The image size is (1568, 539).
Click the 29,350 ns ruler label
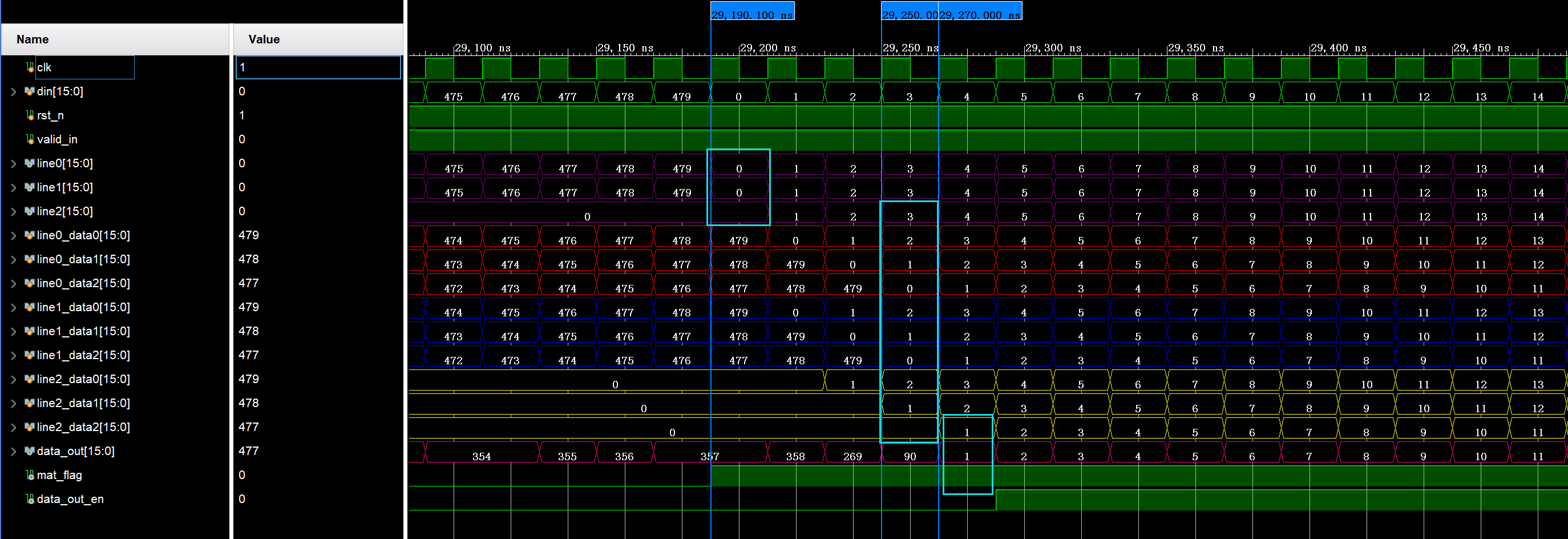(1196, 47)
